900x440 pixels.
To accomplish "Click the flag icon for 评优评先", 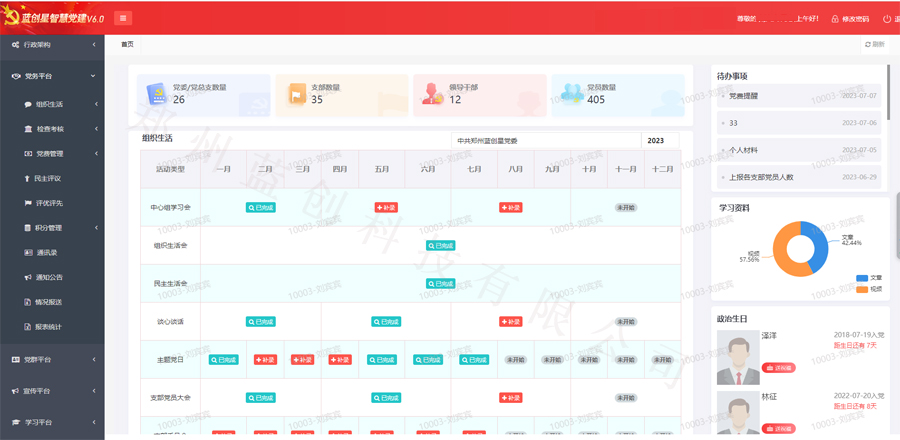I will (x=28, y=203).
